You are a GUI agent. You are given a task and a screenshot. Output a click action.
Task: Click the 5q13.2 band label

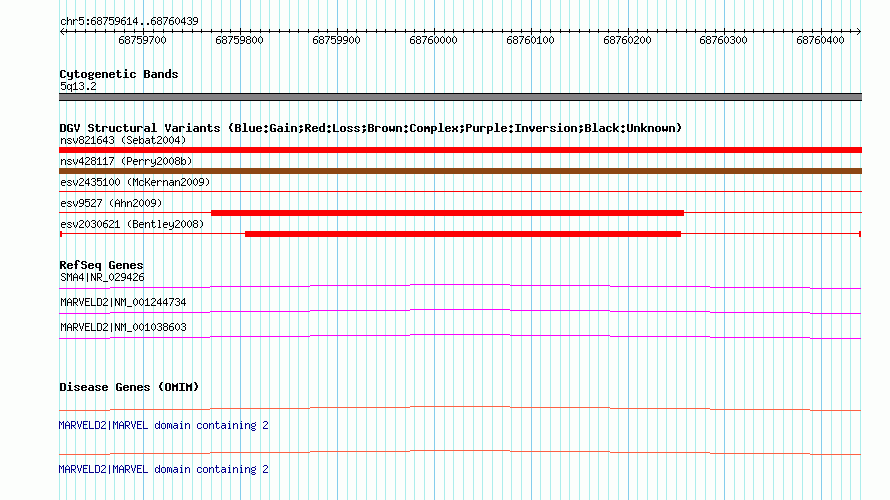tap(78, 86)
